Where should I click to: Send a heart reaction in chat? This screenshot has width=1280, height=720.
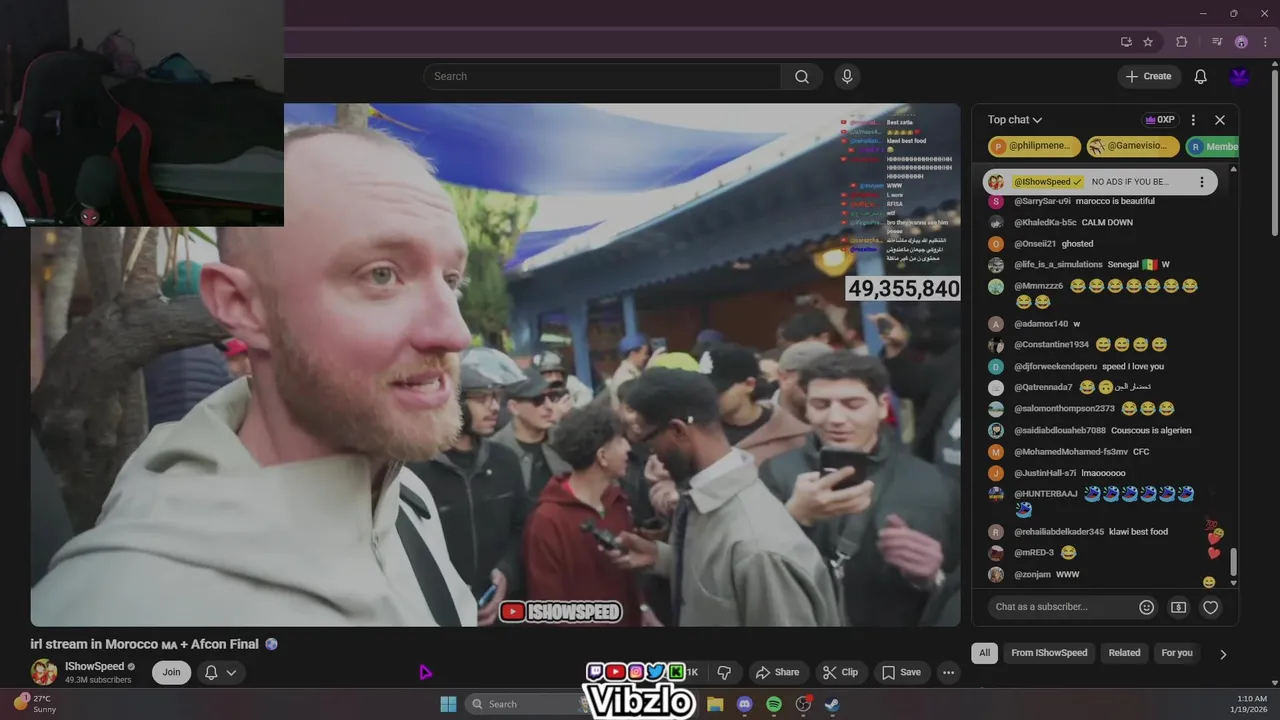(x=1211, y=607)
